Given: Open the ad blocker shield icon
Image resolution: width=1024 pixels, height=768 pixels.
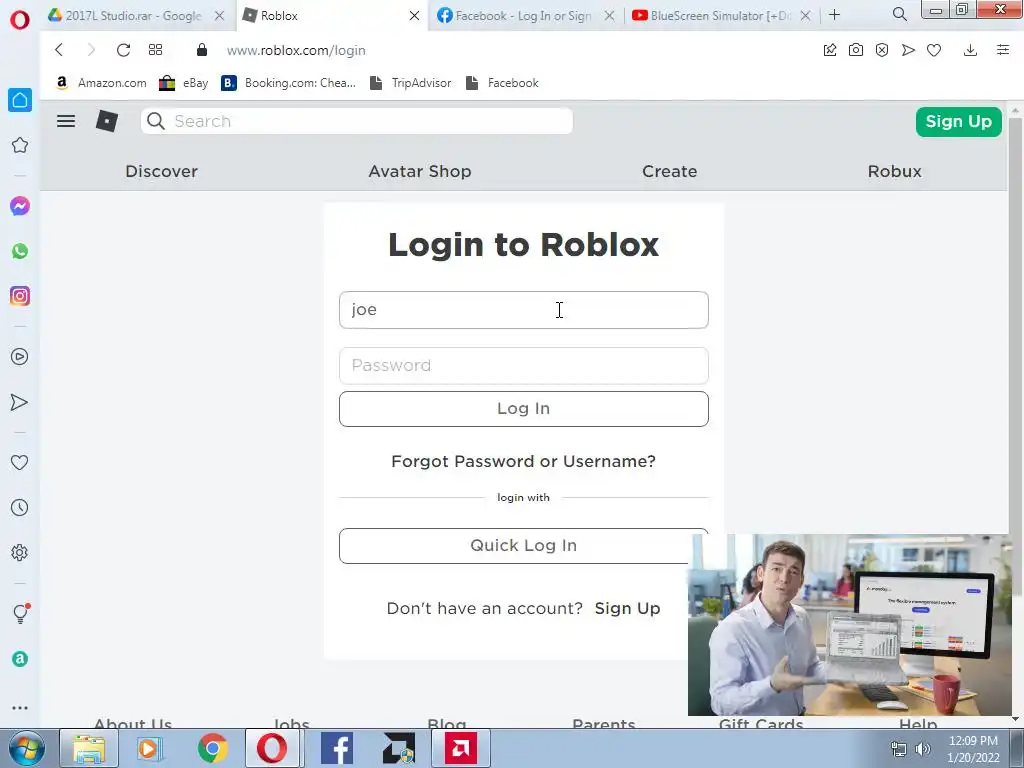Looking at the screenshot, I should pyautogui.click(x=882, y=50).
